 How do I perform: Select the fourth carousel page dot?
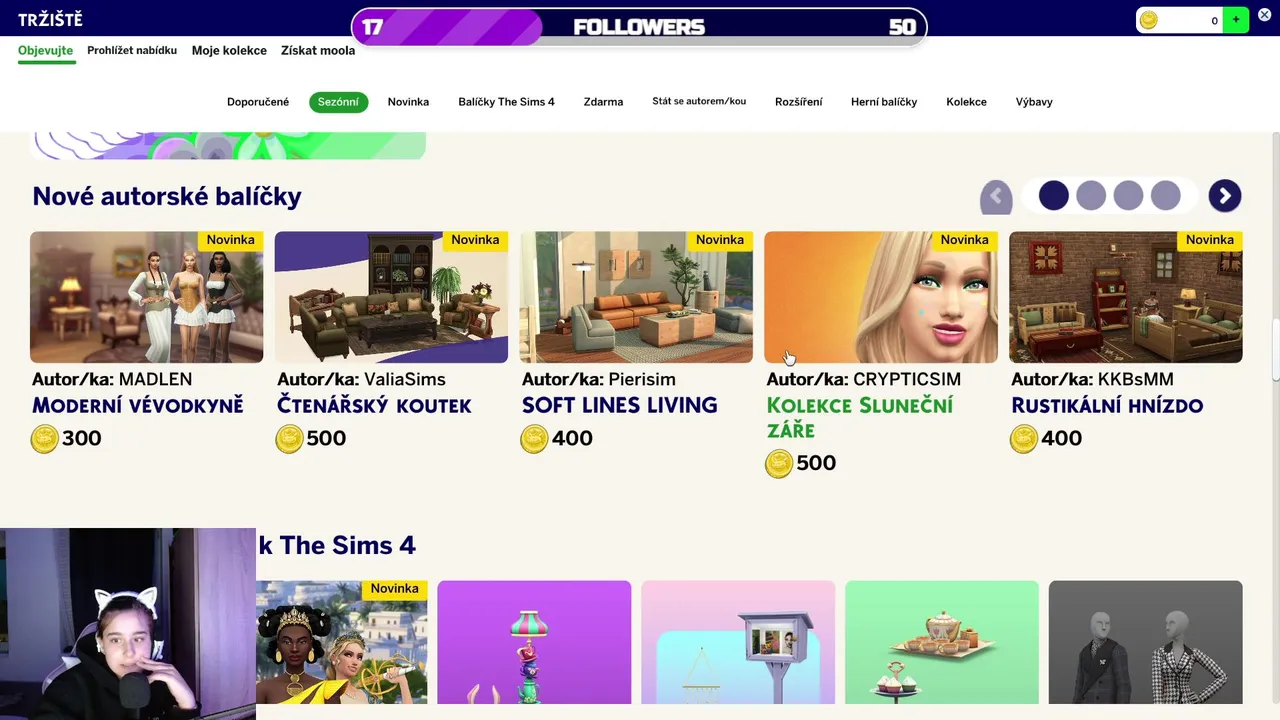pos(1165,195)
